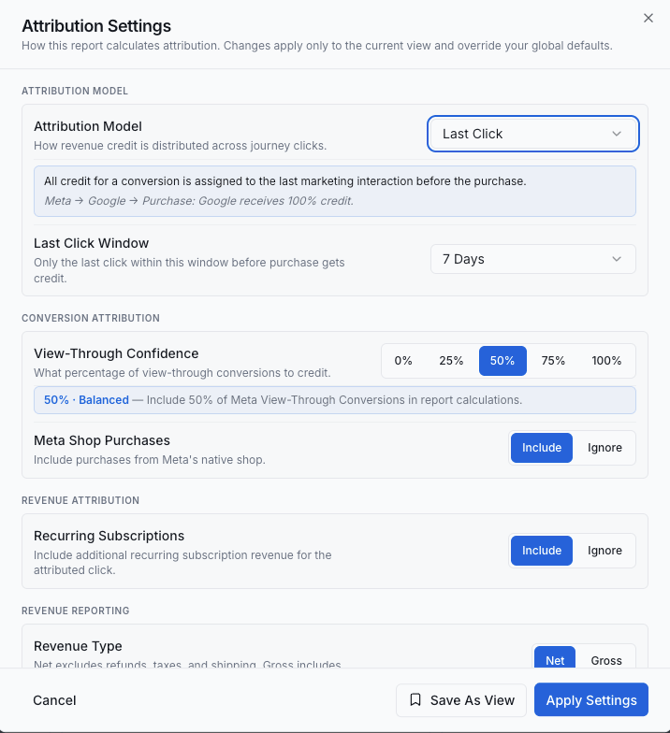
Task: Ignore Recurring Subscriptions revenue
Action: click(605, 551)
